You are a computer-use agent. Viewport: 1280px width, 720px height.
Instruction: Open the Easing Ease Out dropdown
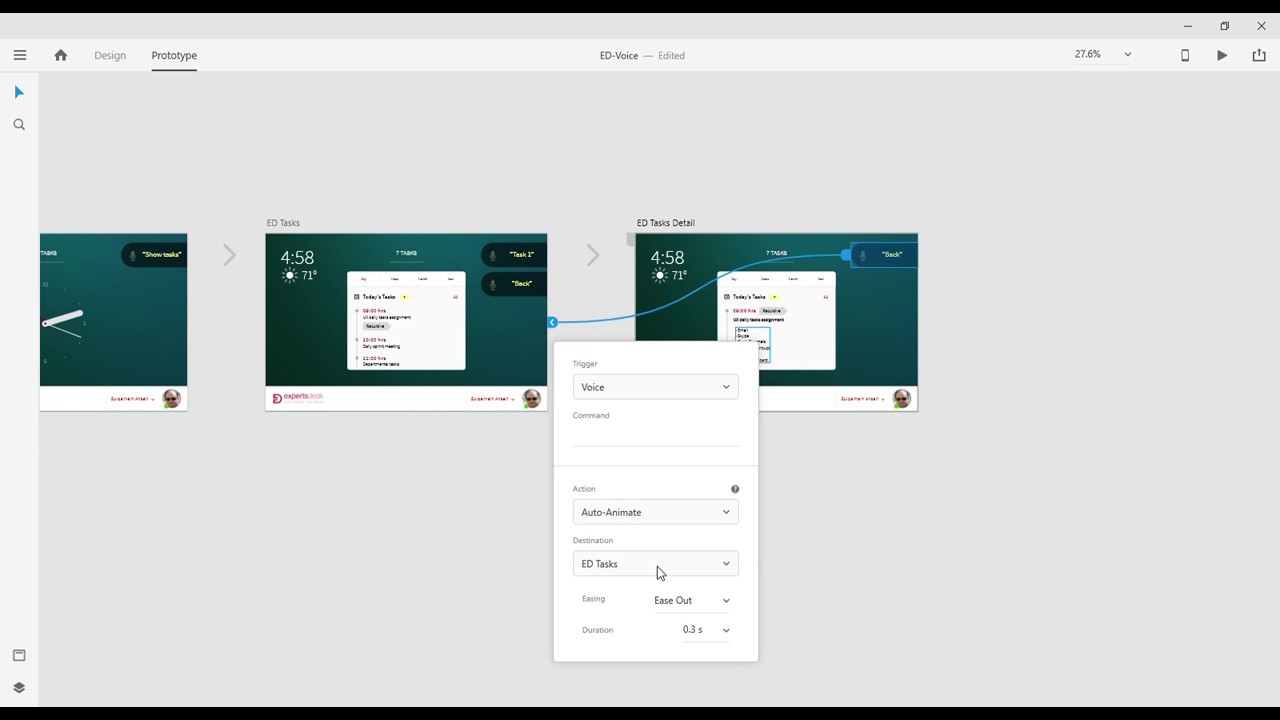tap(692, 600)
